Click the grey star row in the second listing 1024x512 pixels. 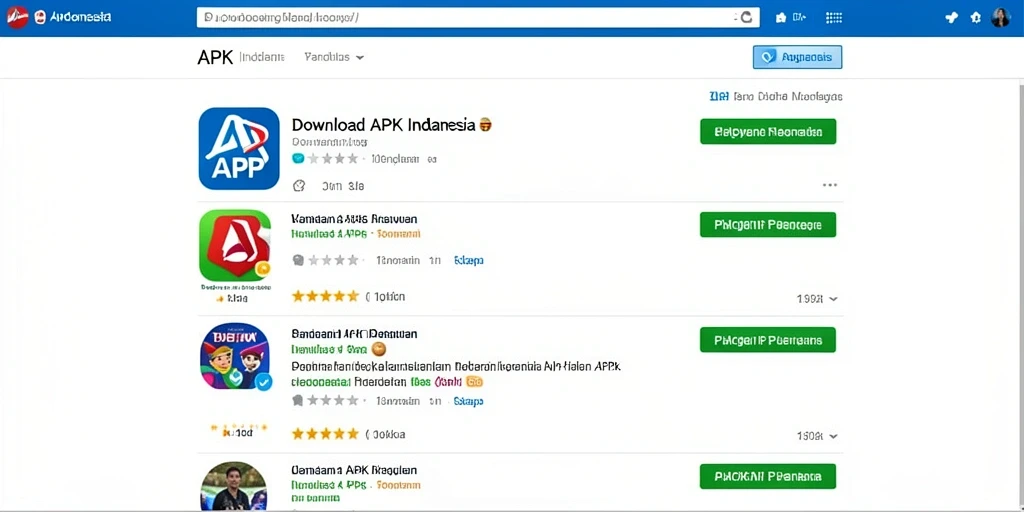tap(333, 260)
